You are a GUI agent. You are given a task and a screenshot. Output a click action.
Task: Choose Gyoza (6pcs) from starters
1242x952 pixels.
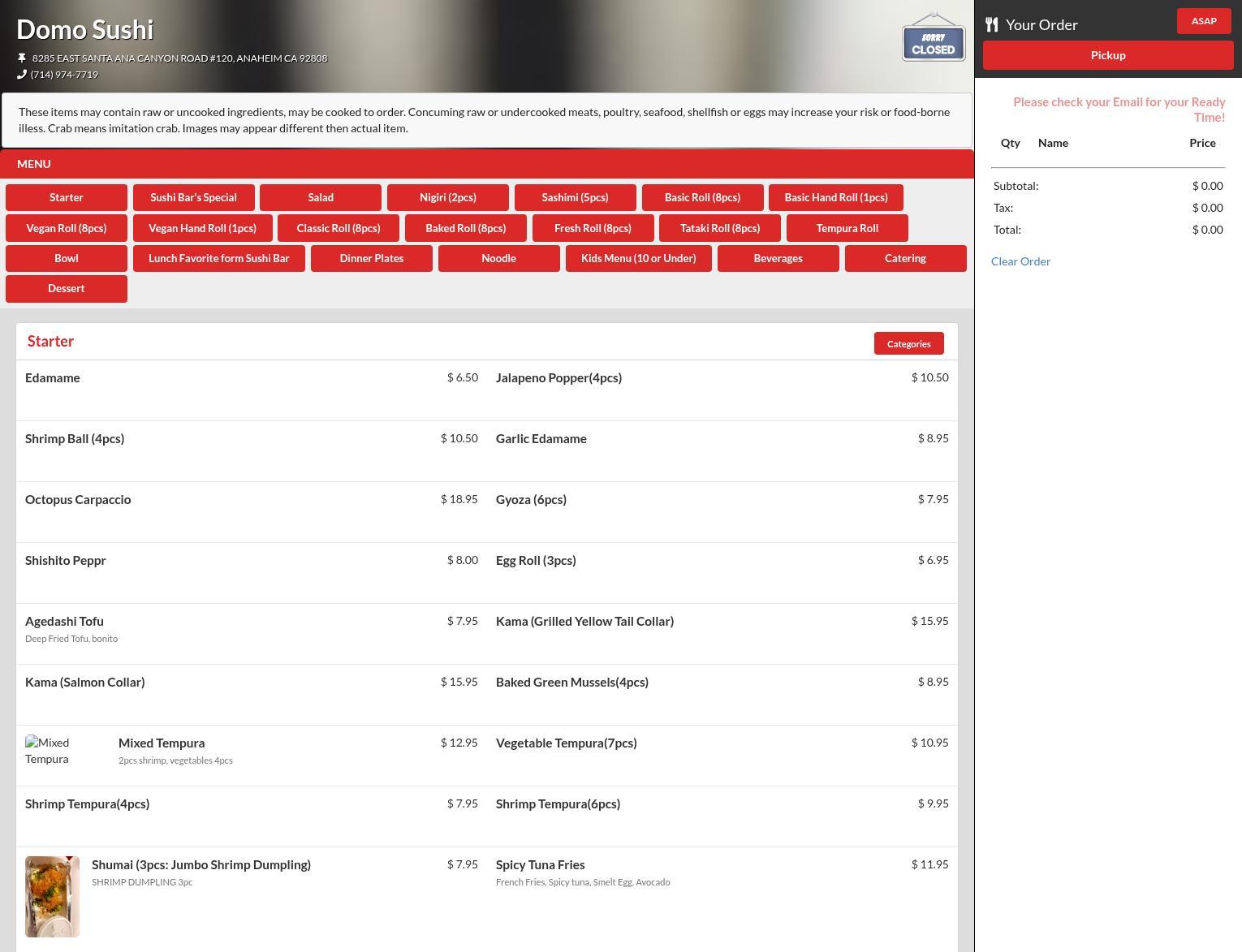[531, 500]
